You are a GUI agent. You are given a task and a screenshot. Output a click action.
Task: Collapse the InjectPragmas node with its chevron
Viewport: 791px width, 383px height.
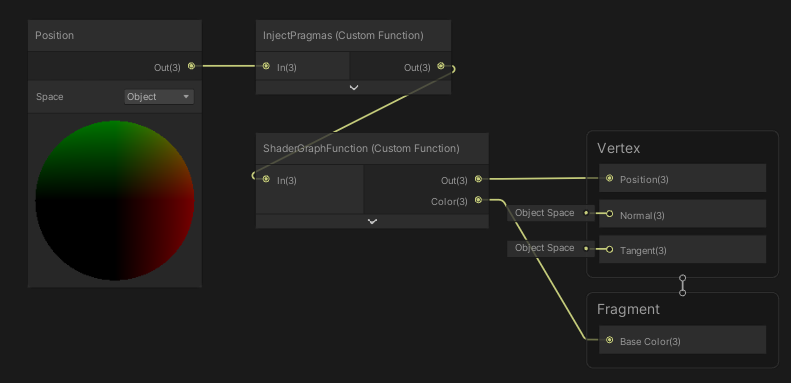click(x=354, y=87)
